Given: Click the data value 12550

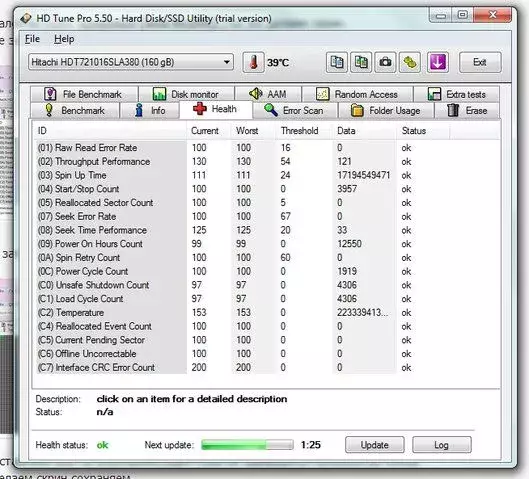Looking at the screenshot, I should (x=349, y=244).
